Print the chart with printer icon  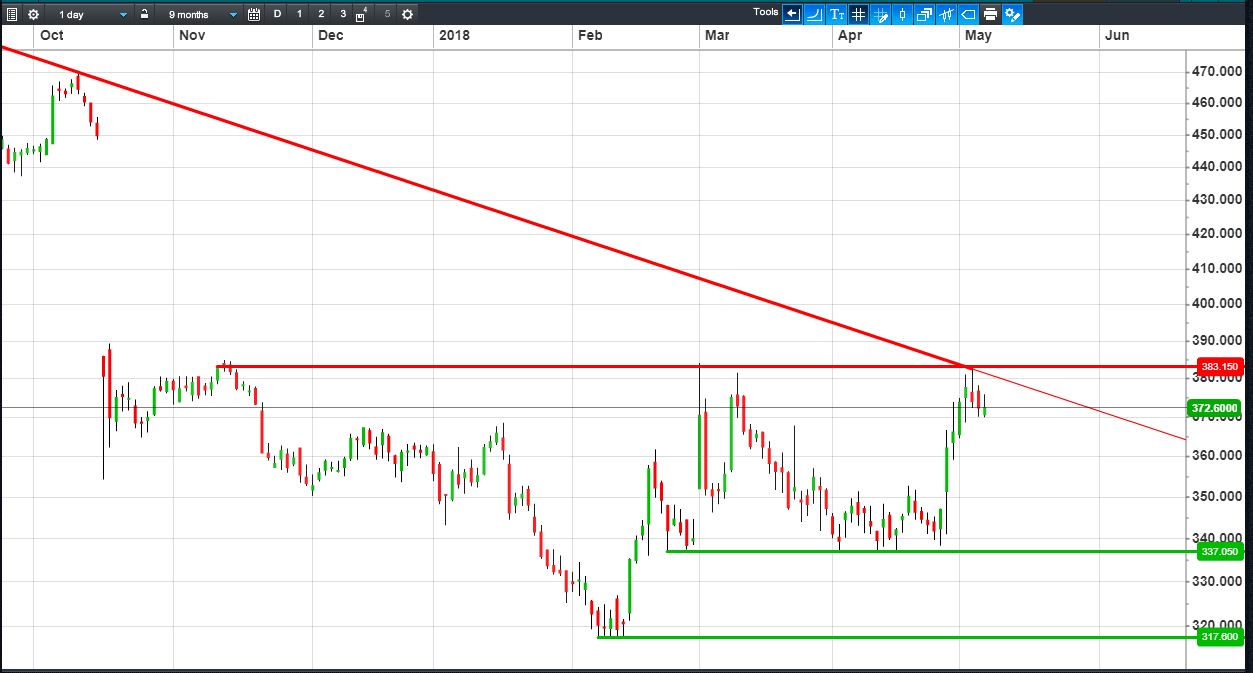(990, 14)
